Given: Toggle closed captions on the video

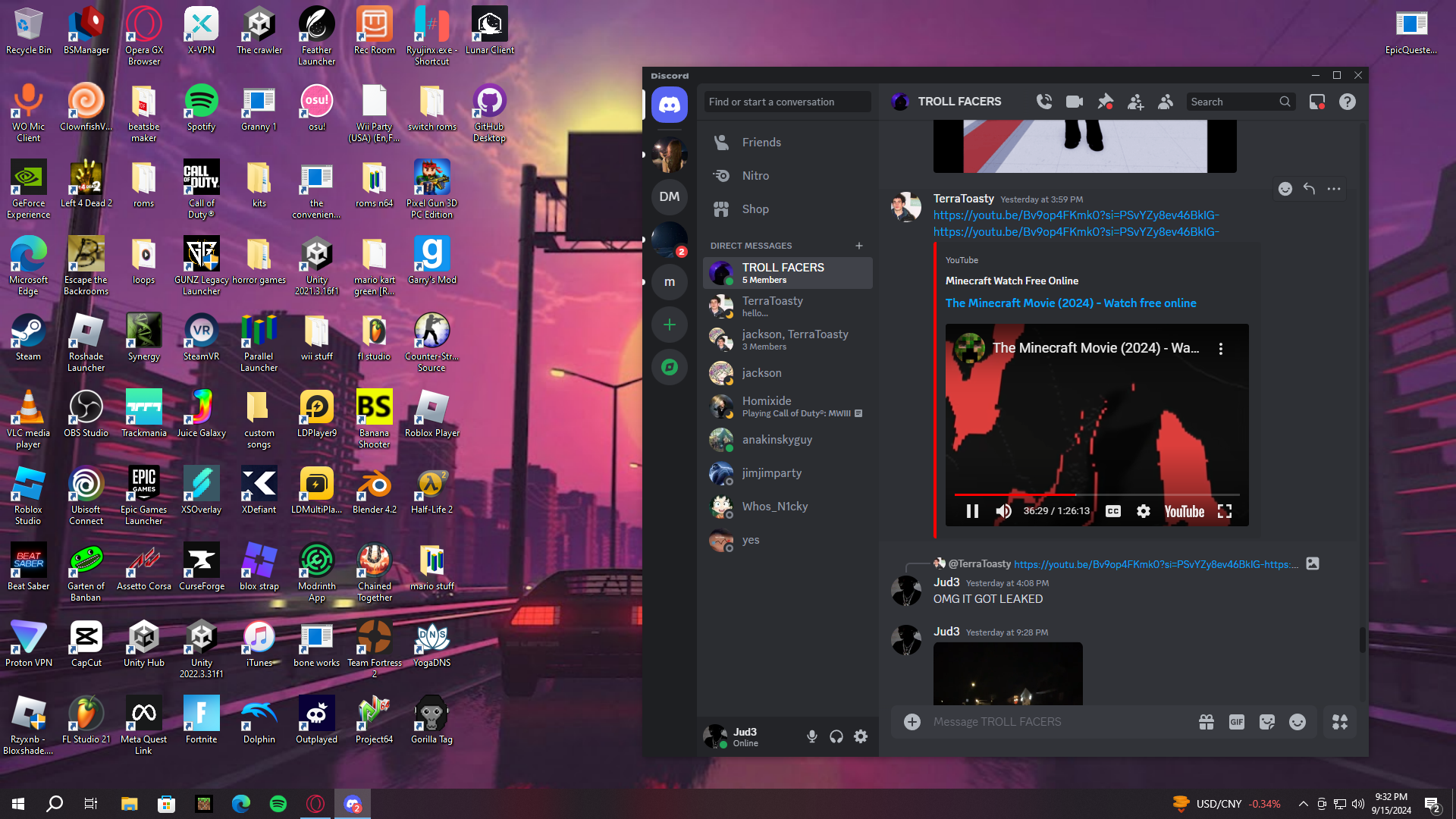Looking at the screenshot, I should pyautogui.click(x=1112, y=511).
